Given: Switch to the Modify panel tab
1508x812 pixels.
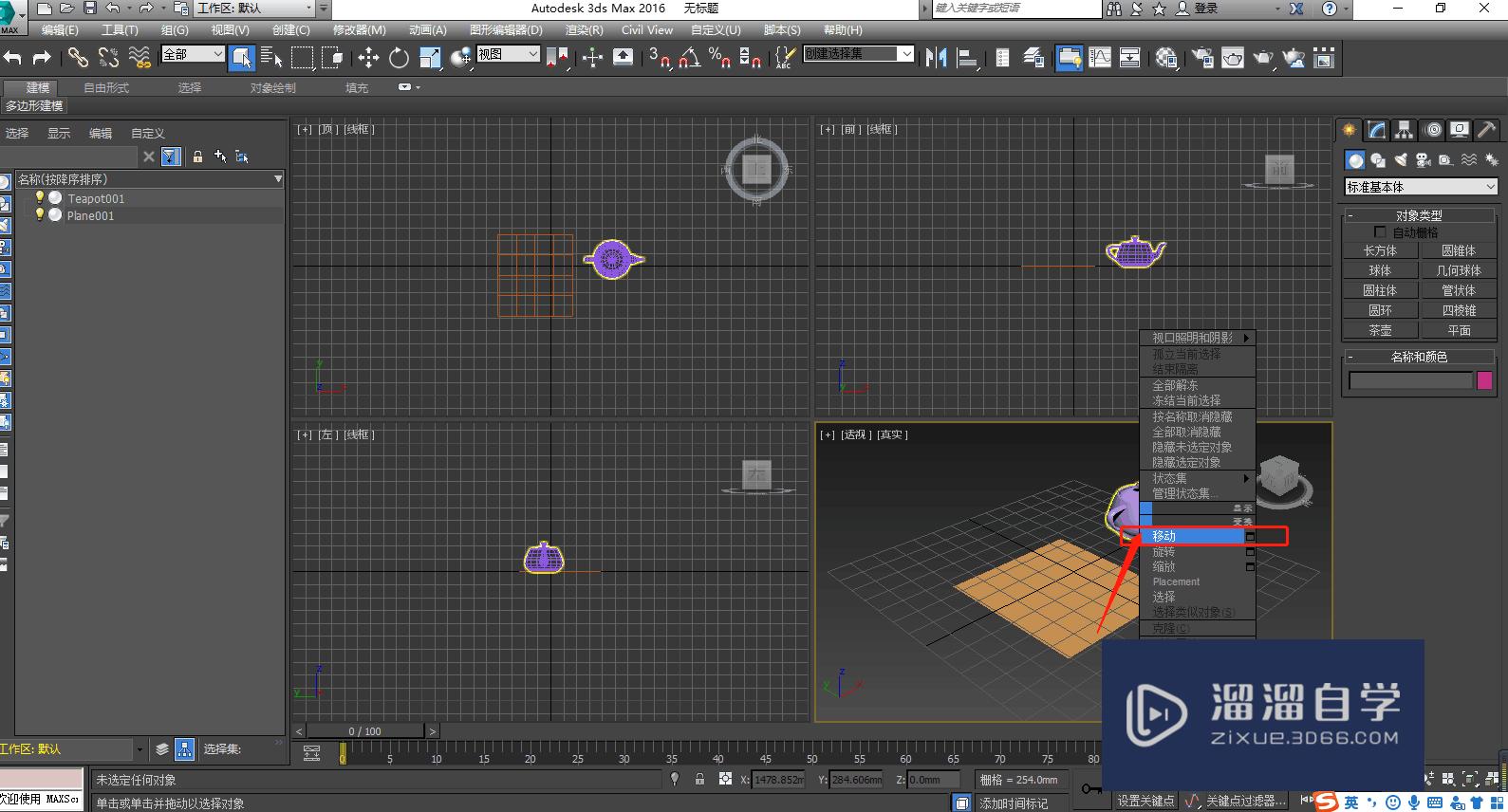Looking at the screenshot, I should tap(1376, 130).
